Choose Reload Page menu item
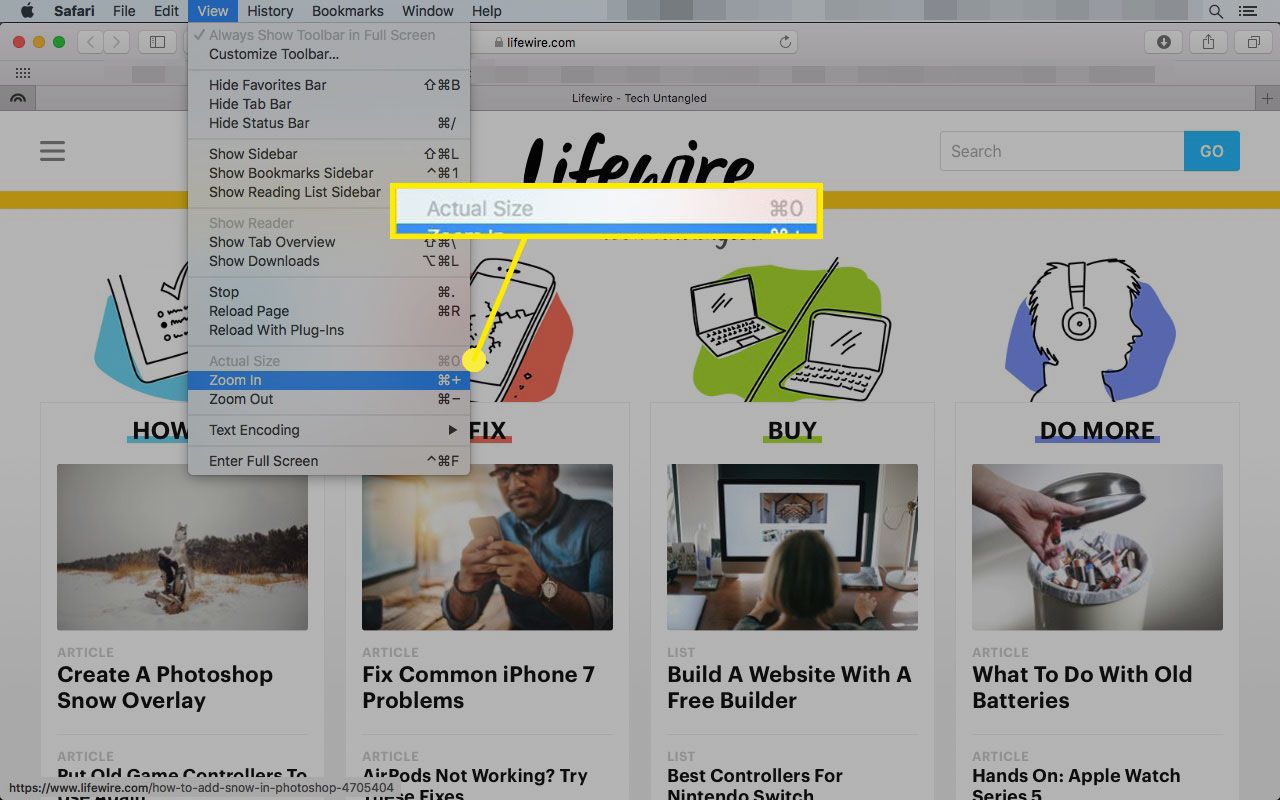The height and width of the screenshot is (800, 1280). (329, 311)
